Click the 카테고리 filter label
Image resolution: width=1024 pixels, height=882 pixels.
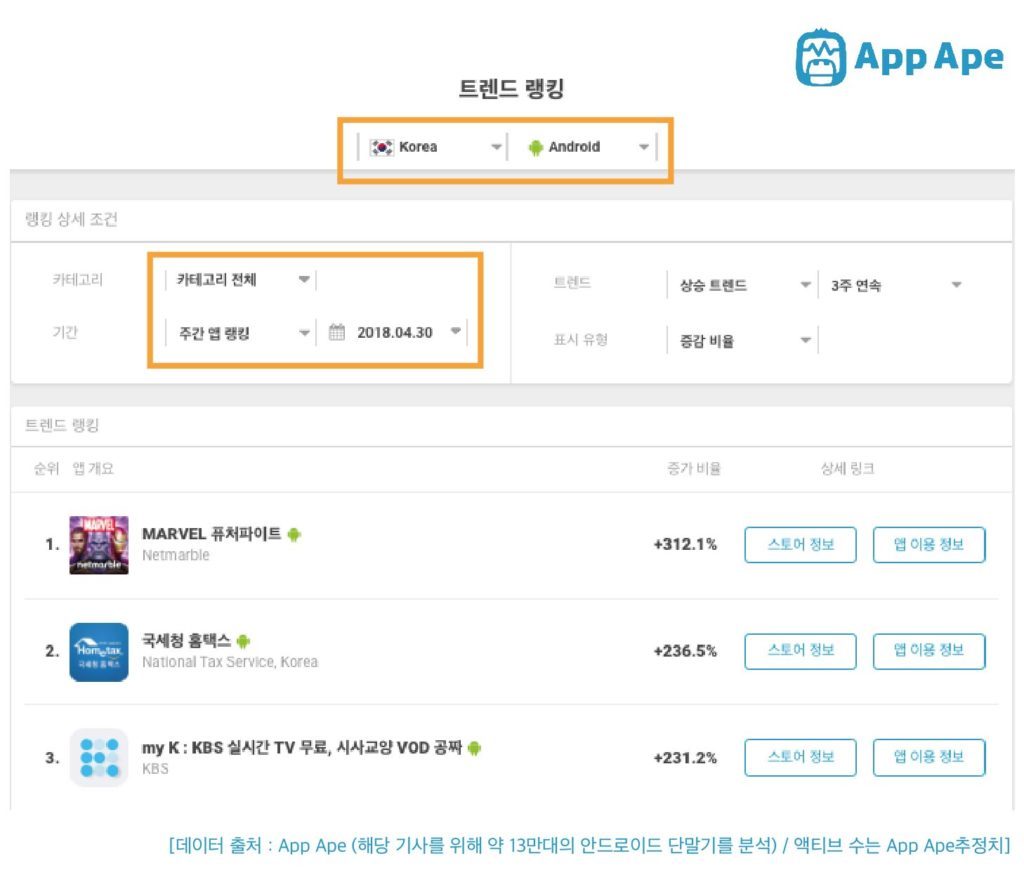pyautogui.click(x=78, y=280)
